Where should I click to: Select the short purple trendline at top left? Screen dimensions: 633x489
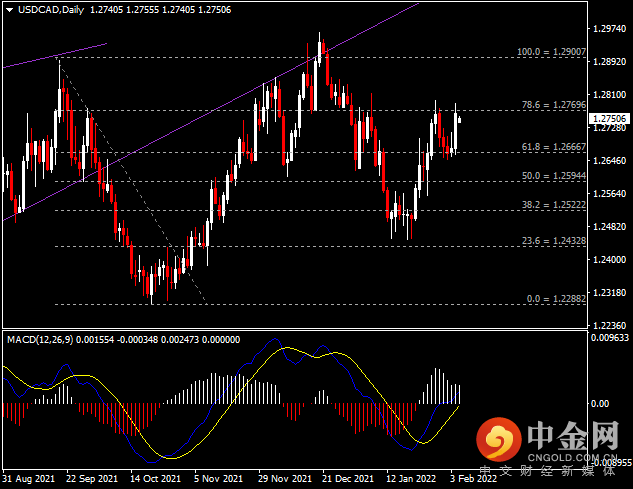tap(54, 56)
